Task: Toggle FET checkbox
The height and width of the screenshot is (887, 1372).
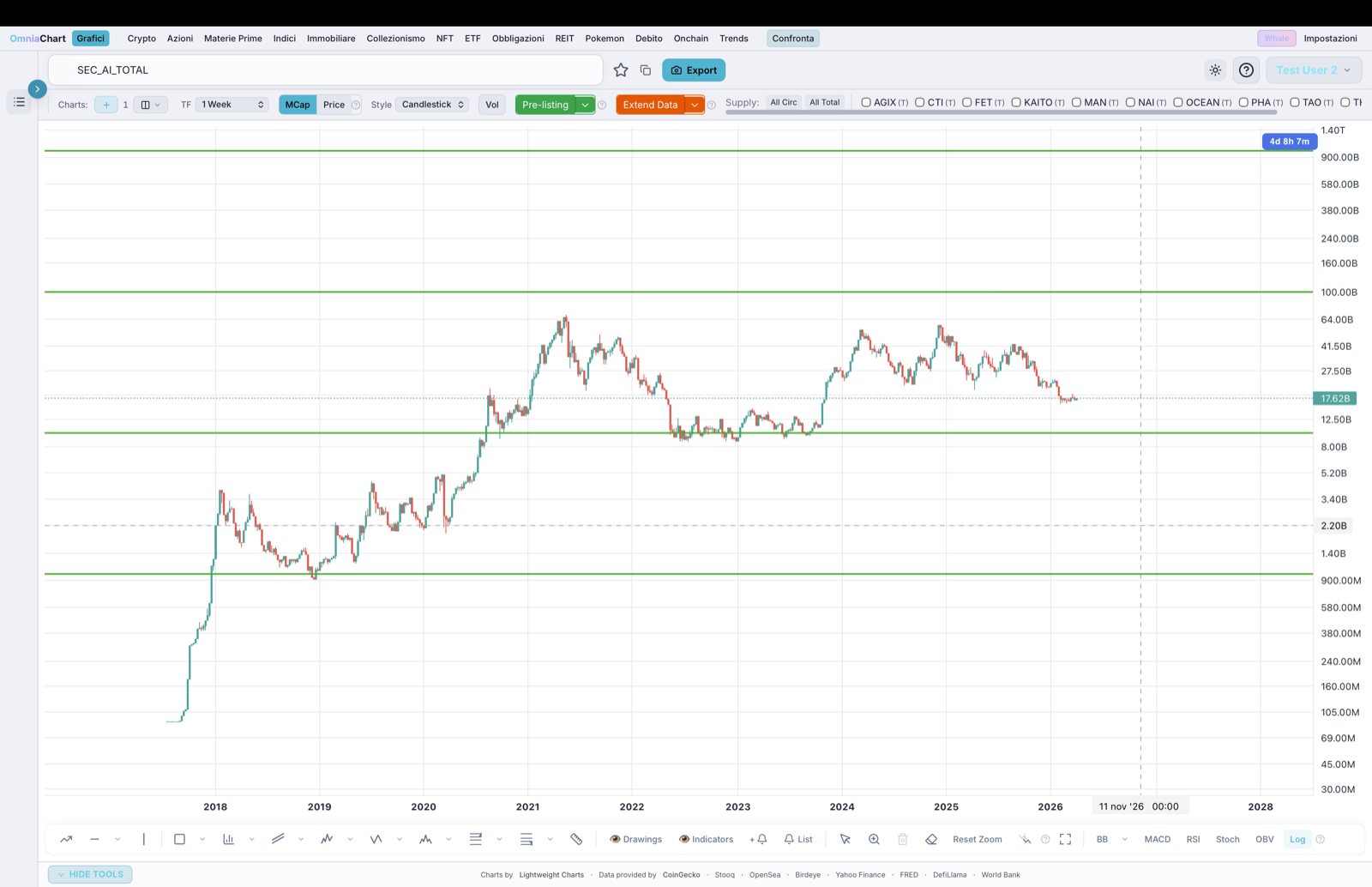Action: [x=966, y=102]
